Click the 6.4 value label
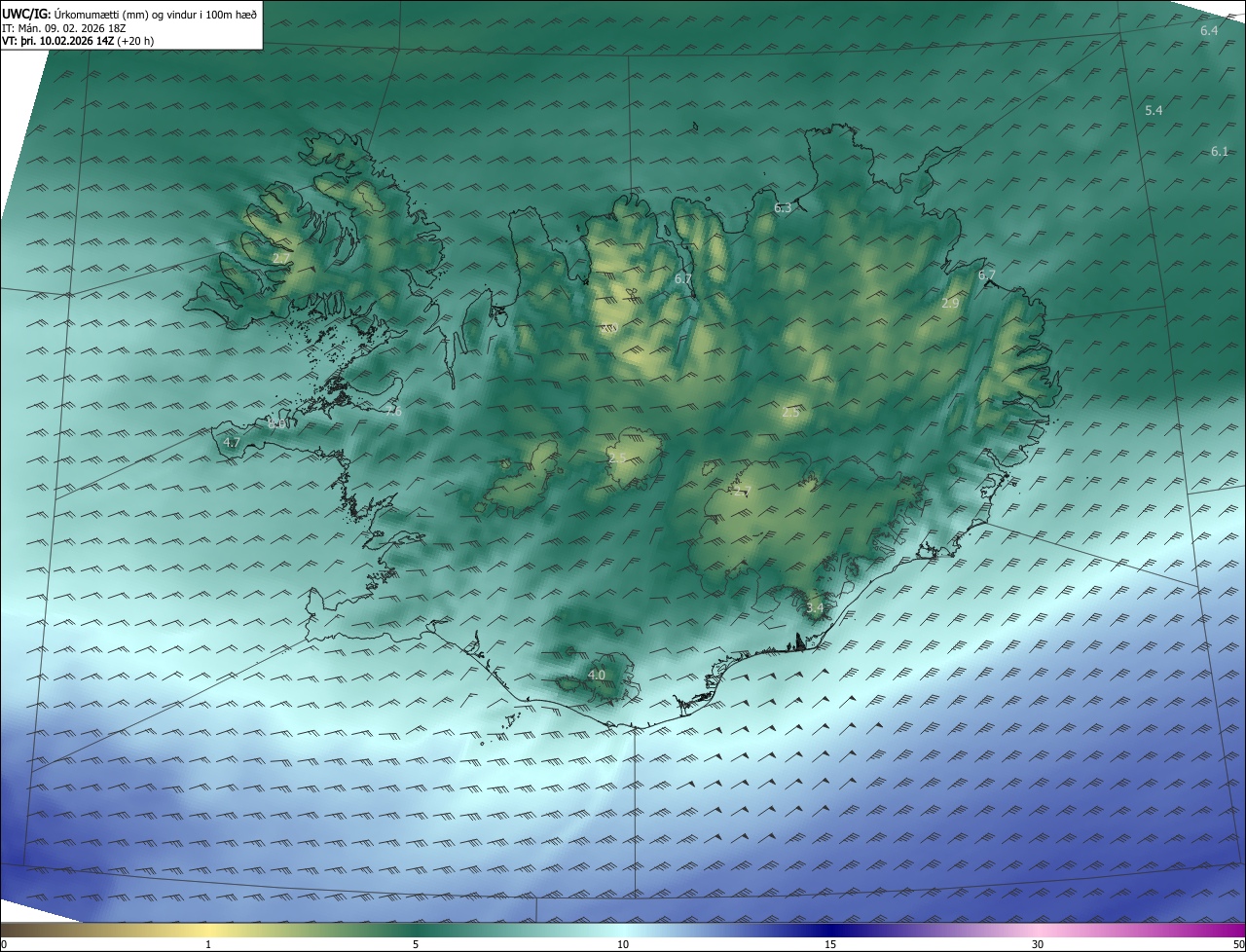 [1209, 31]
